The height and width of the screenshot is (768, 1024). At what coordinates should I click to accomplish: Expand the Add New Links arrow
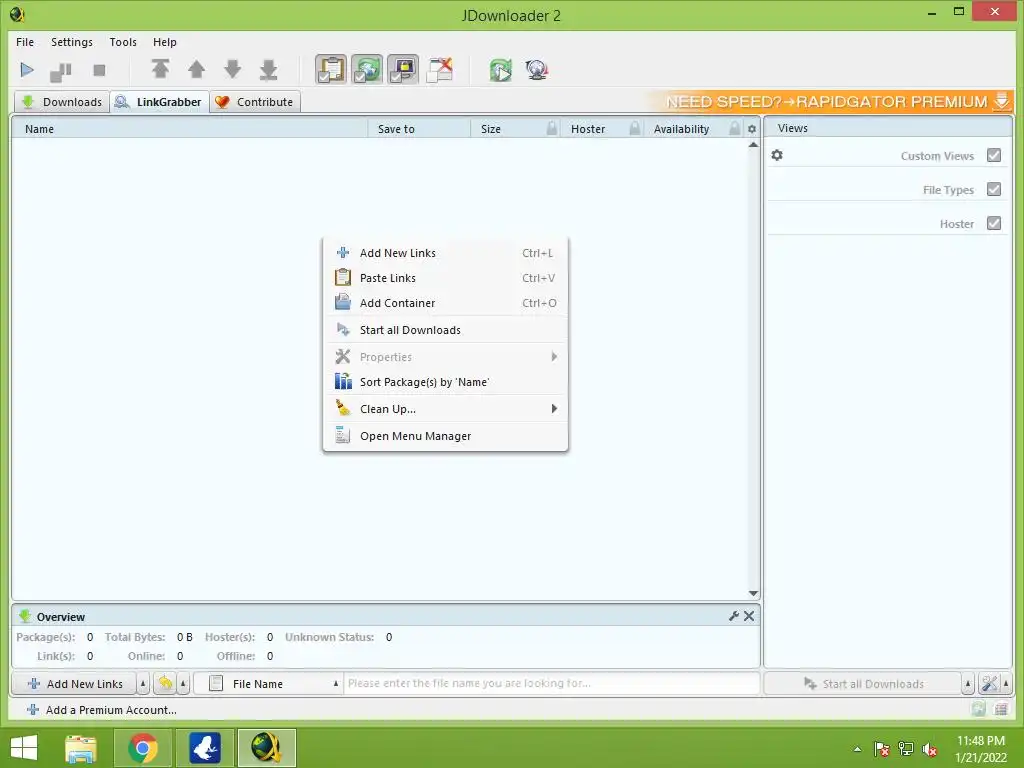143,684
